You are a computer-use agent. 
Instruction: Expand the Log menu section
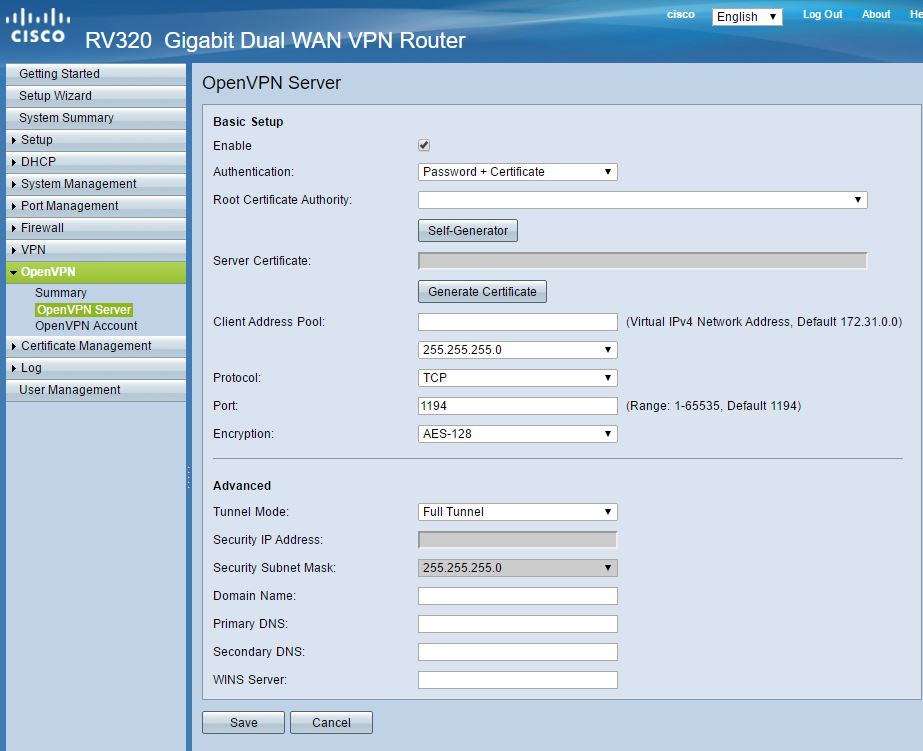click(96, 368)
